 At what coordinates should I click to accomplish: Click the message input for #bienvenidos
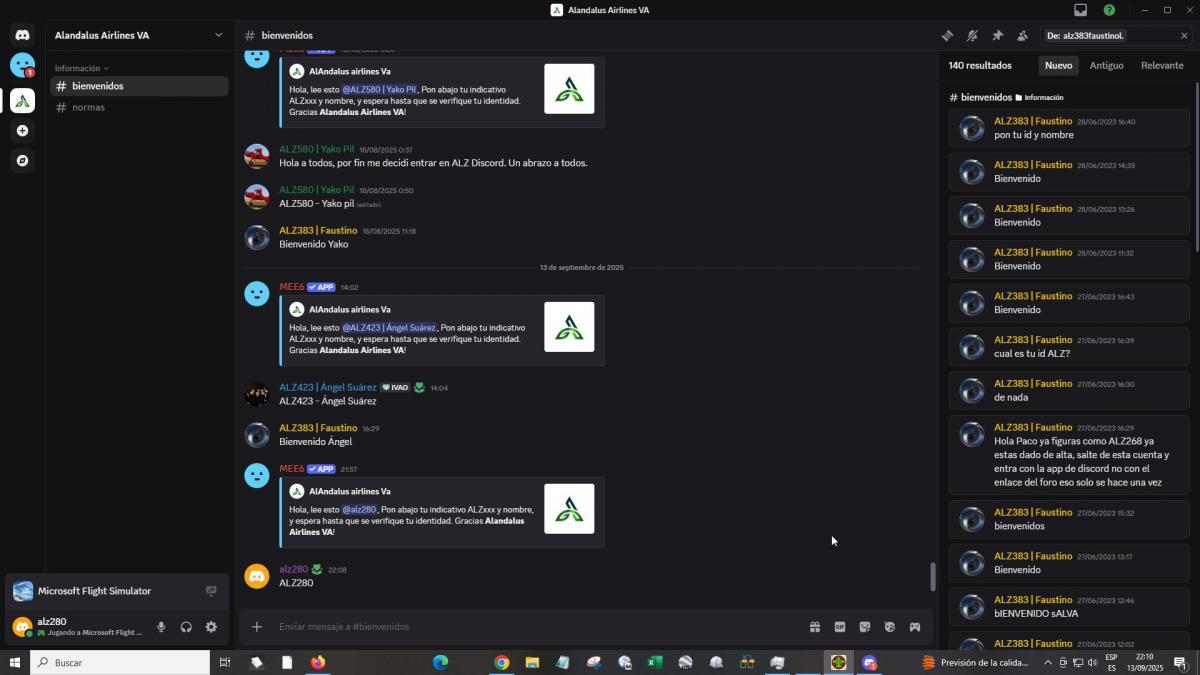tap(540, 627)
